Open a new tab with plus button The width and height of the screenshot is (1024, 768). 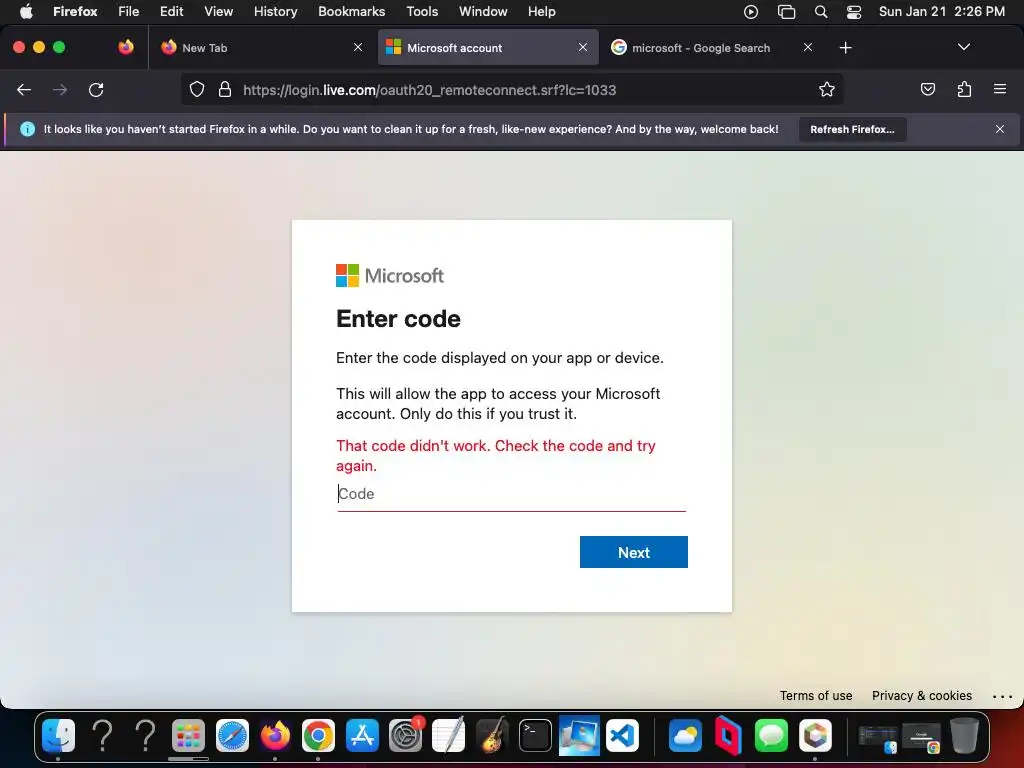[846, 48]
